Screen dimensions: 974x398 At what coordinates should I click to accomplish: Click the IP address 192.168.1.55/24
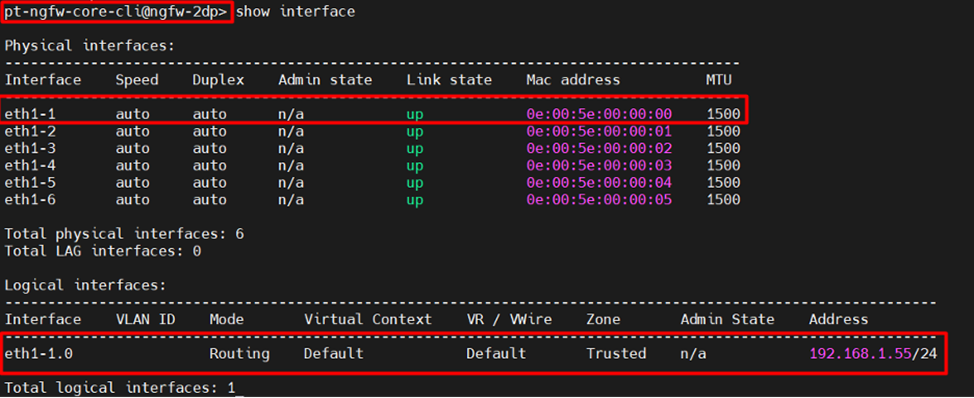point(873,354)
